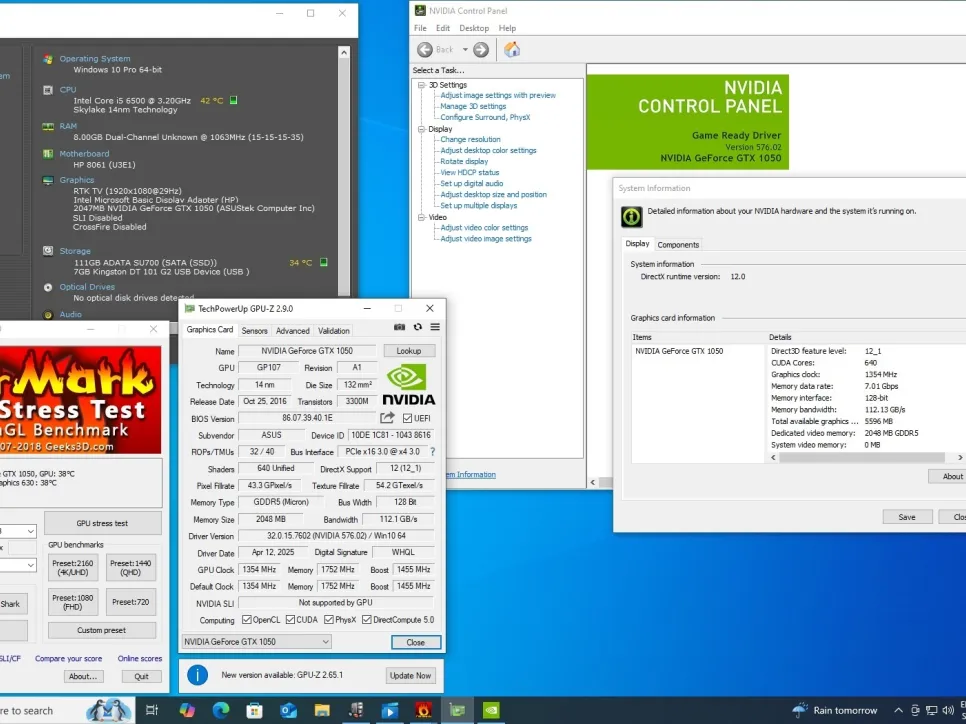The width and height of the screenshot is (966, 724).
Task: Click the RAM icon in Speccy
Action: pyautogui.click(x=48, y=126)
